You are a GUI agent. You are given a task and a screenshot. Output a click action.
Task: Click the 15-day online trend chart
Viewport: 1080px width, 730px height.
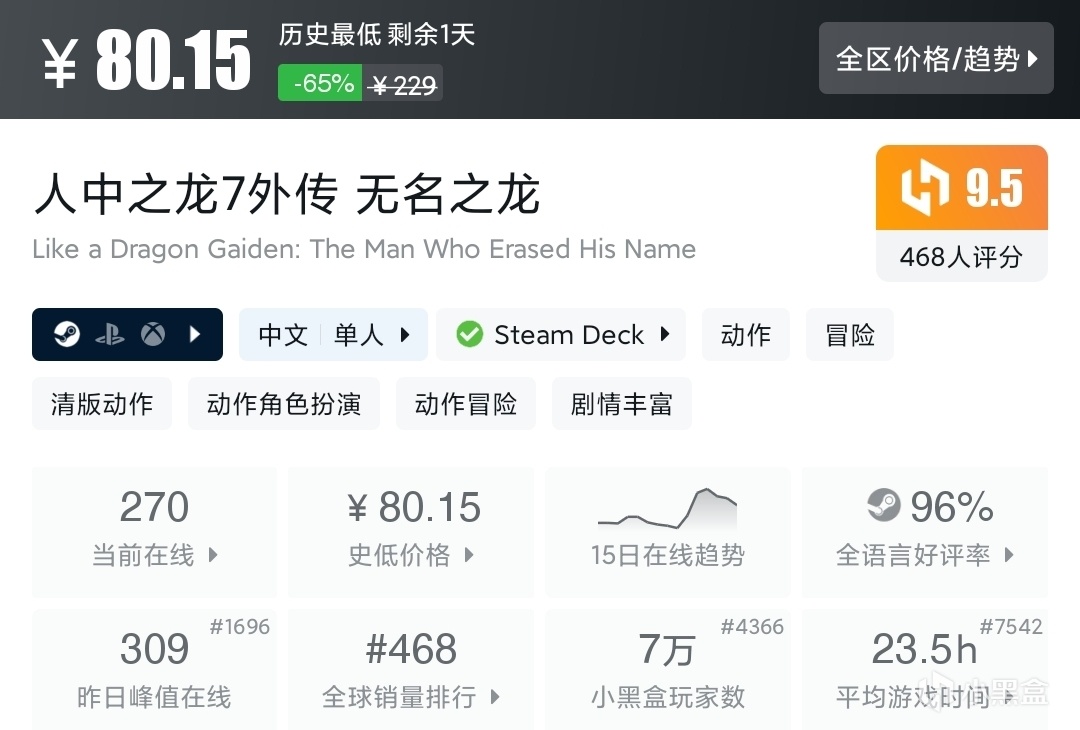point(667,508)
